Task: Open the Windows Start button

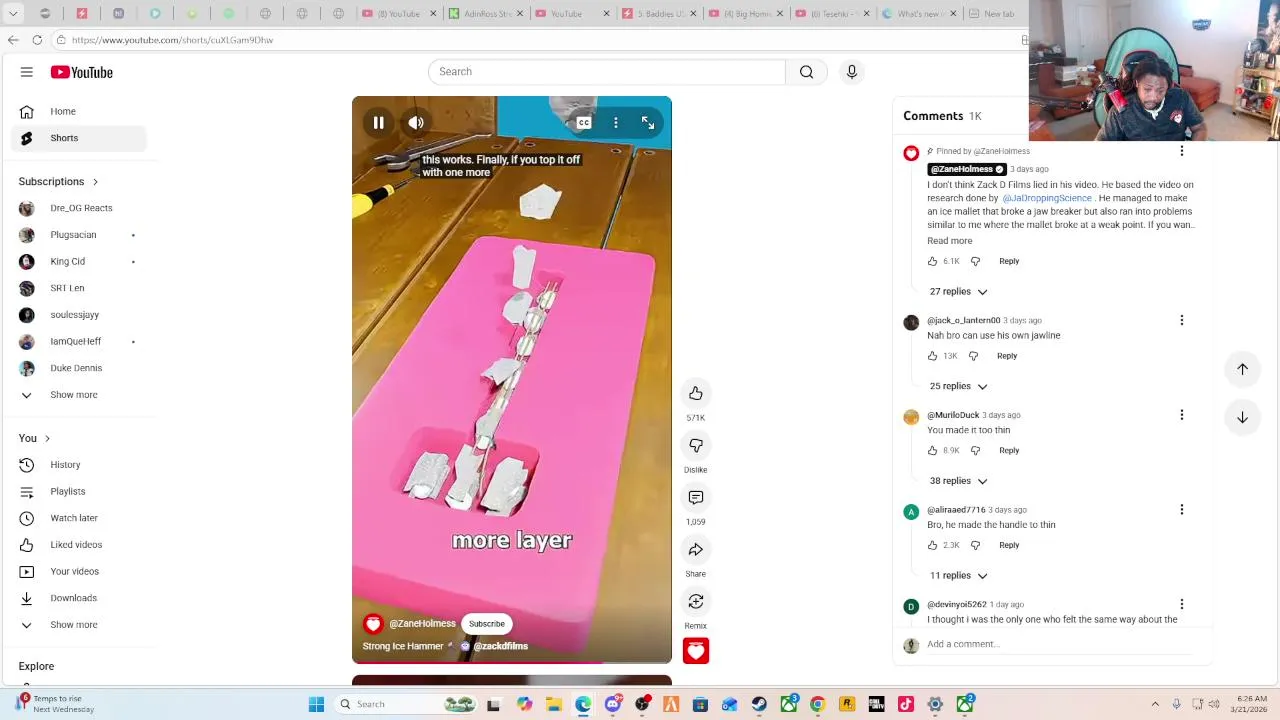Action: click(x=316, y=704)
